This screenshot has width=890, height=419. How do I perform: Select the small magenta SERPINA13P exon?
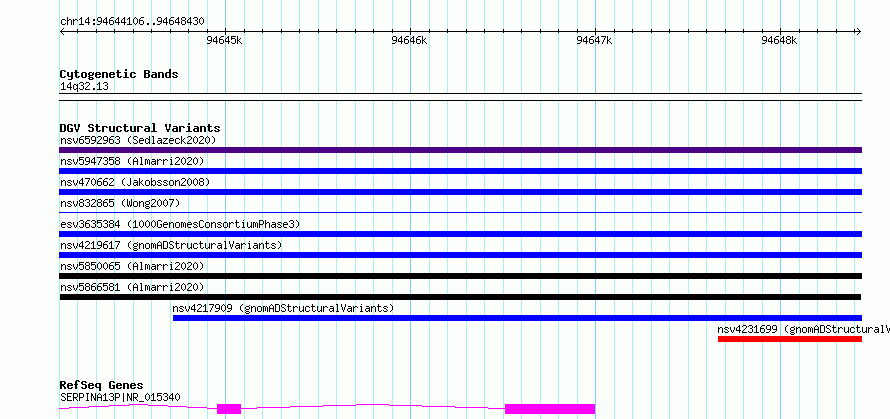pyautogui.click(x=229, y=409)
